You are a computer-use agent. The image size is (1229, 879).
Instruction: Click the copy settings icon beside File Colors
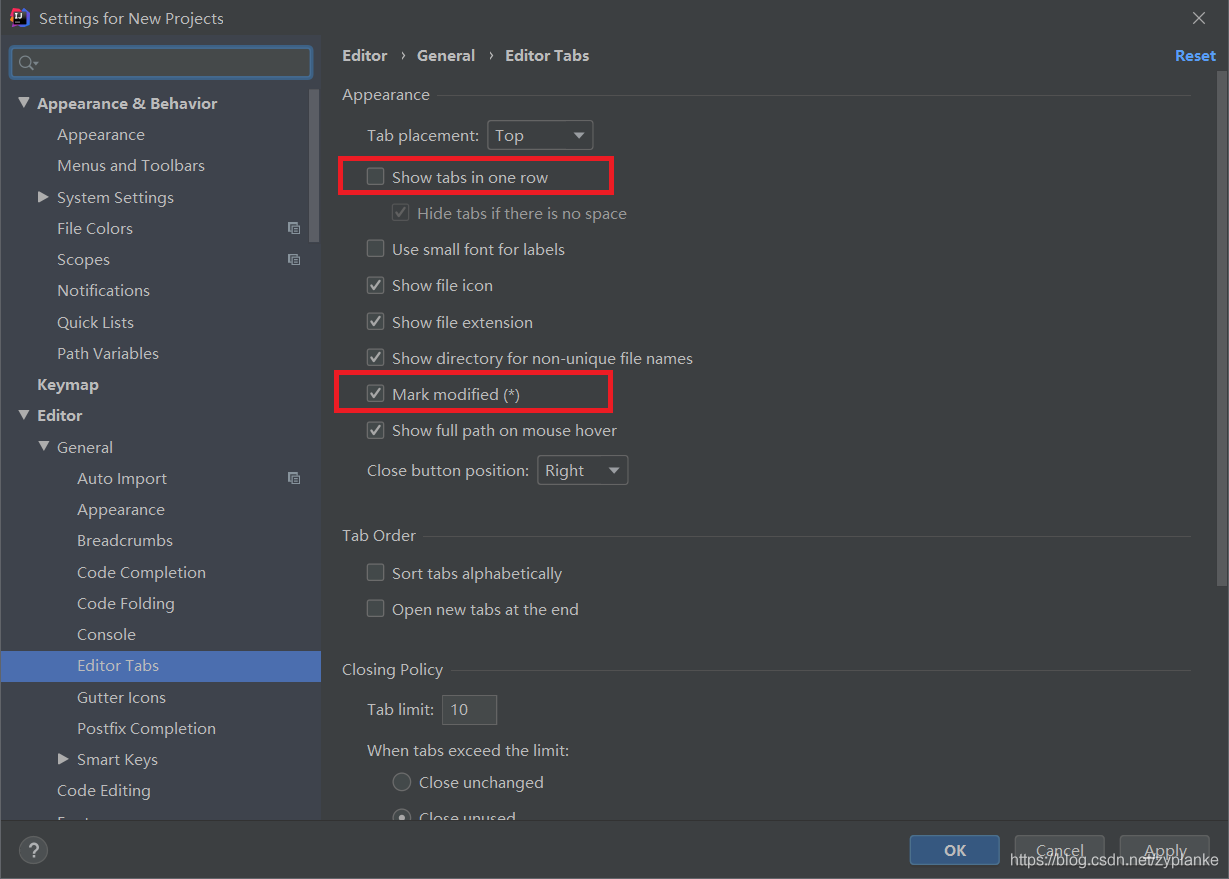click(293, 228)
